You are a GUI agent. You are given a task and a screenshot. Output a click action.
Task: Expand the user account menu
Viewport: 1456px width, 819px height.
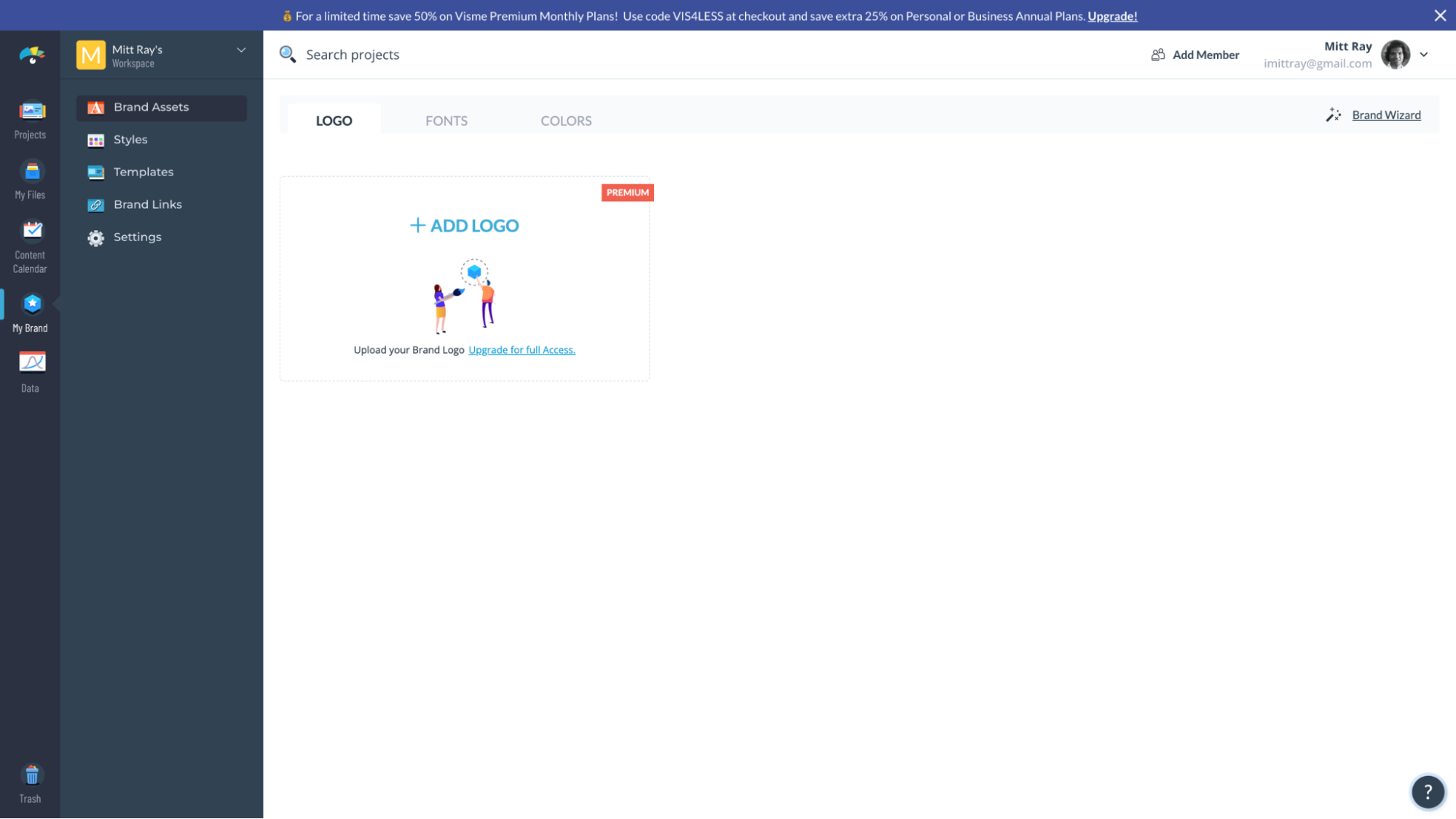pos(1424,54)
